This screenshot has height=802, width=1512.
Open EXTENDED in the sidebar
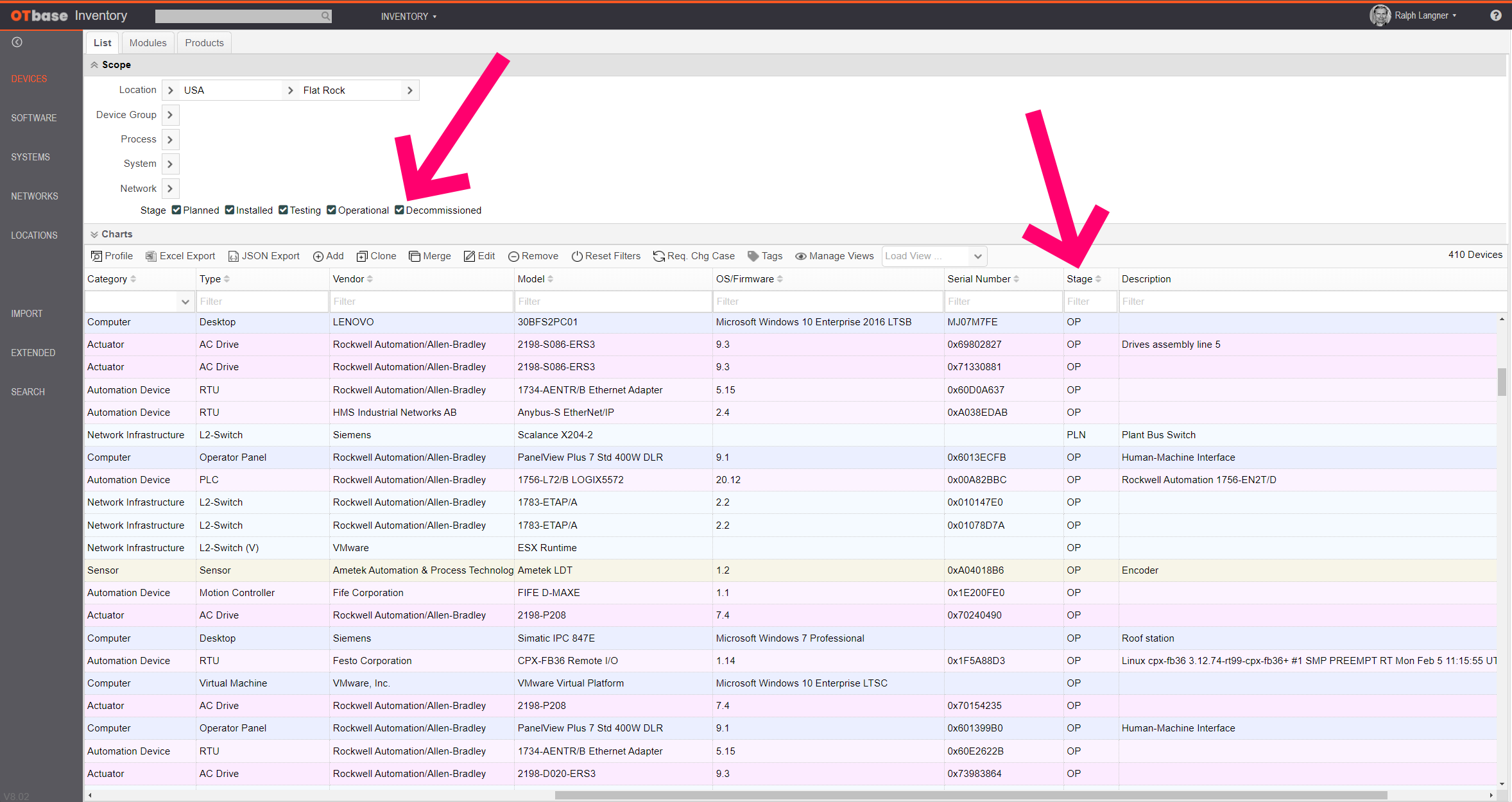pyautogui.click(x=33, y=353)
